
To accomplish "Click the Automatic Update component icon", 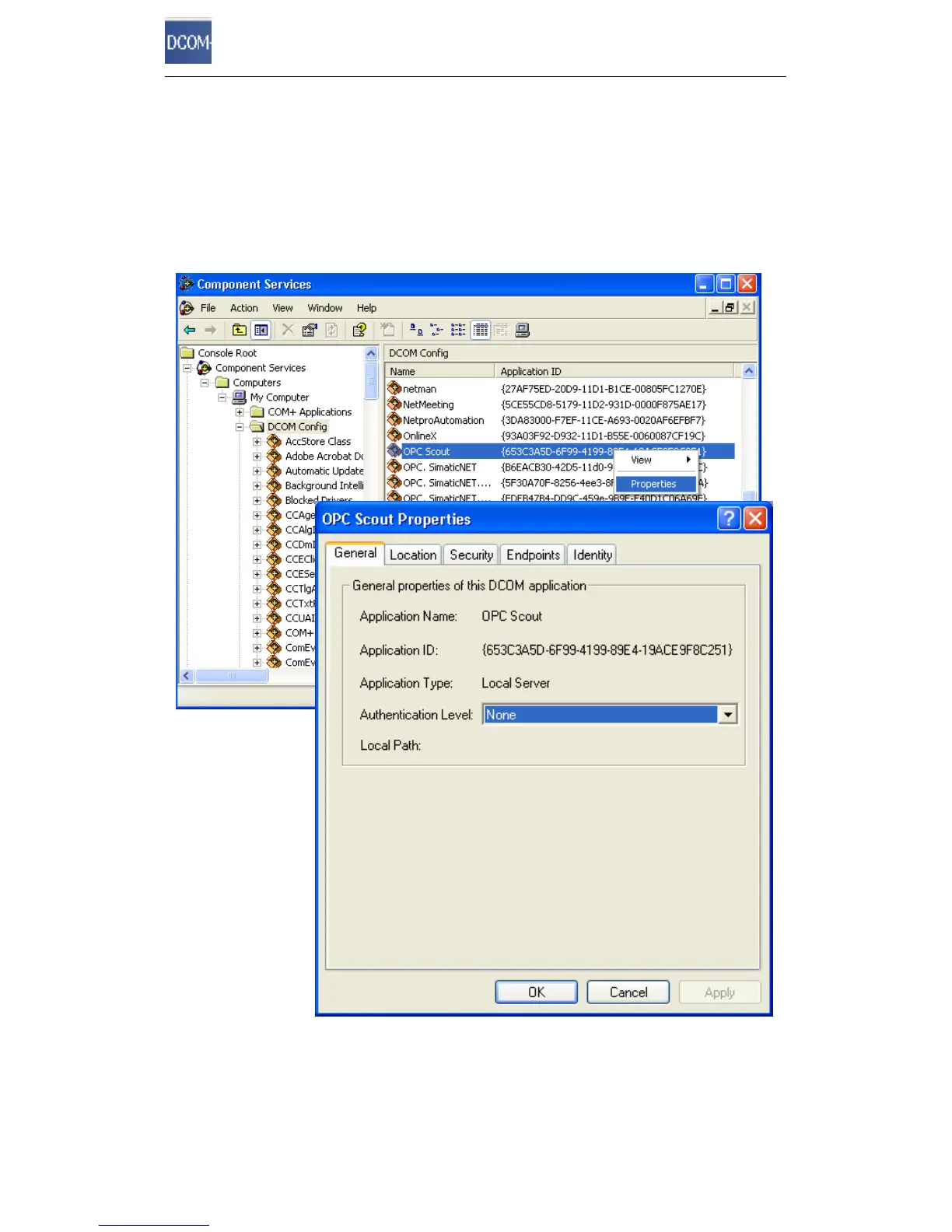I will pos(274,471).
